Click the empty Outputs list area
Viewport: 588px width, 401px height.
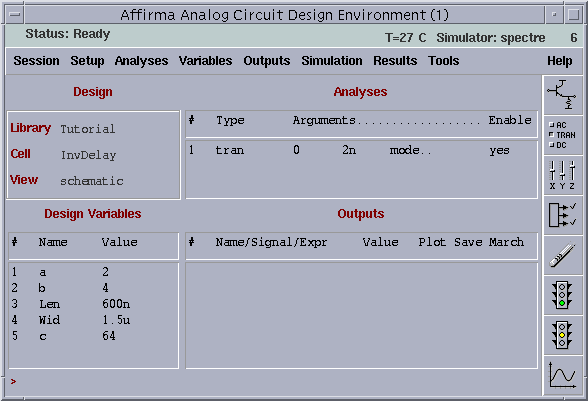point(362,315)
